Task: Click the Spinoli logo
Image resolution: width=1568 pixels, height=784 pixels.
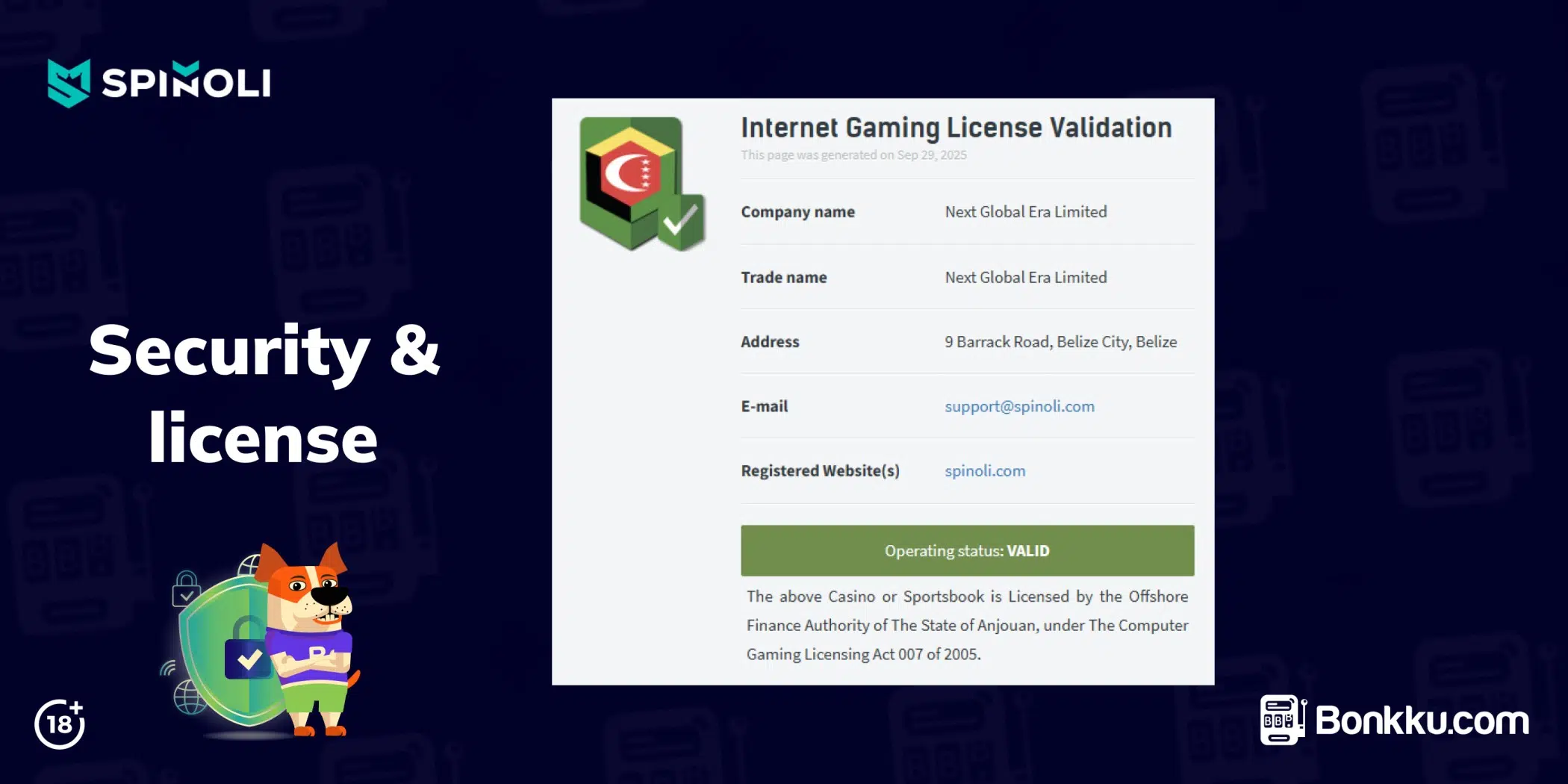Action: tap(159, 83)
